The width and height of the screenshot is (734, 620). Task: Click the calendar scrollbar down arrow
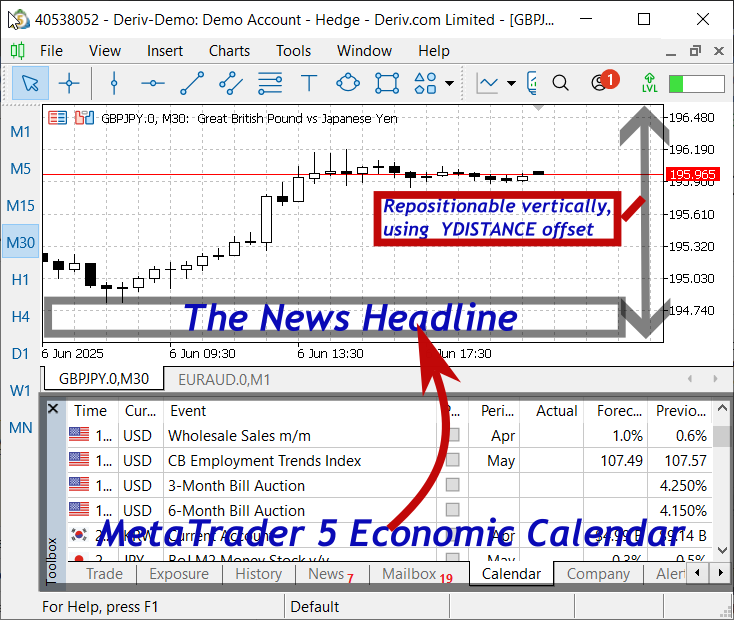(x=722, y=550)
